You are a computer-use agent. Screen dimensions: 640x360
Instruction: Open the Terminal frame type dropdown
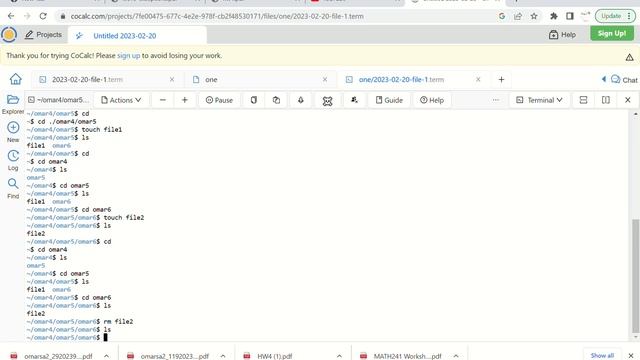[540, 100]
